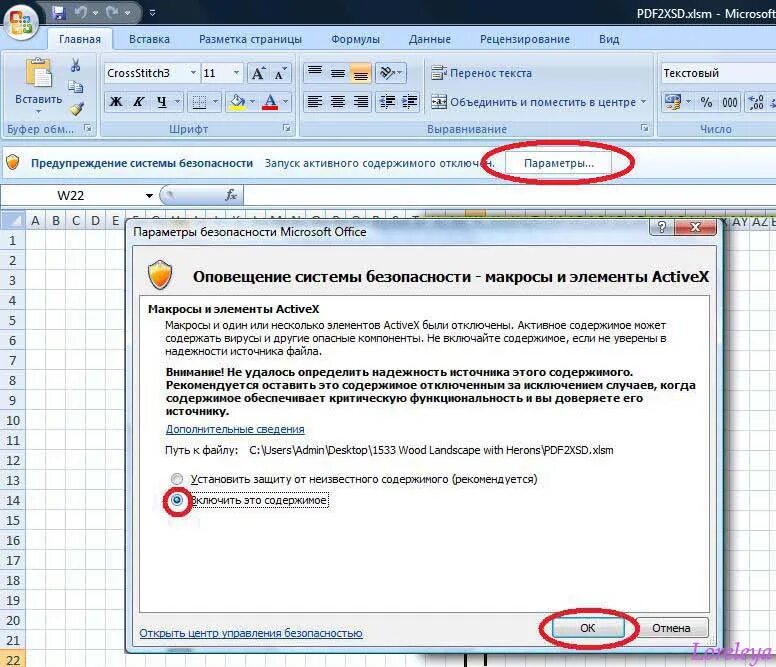This screenshot has height=667, width=776.
Task: Customize the quick access toolbar dropdown
Action: click(152, 13)
